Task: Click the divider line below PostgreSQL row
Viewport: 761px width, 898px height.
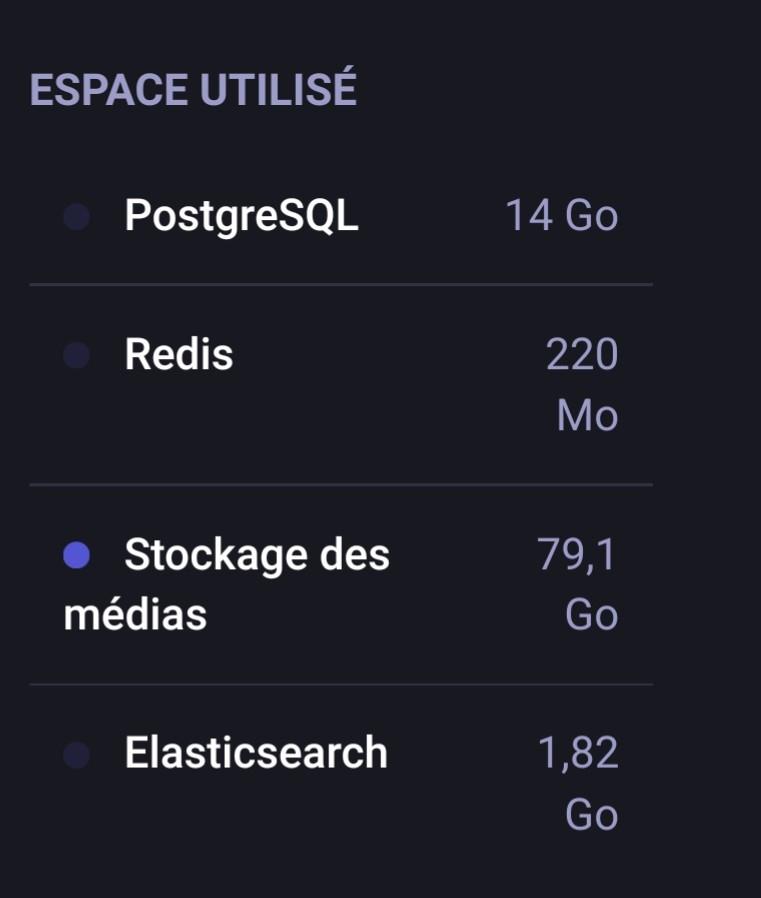Action: point(341,285)
